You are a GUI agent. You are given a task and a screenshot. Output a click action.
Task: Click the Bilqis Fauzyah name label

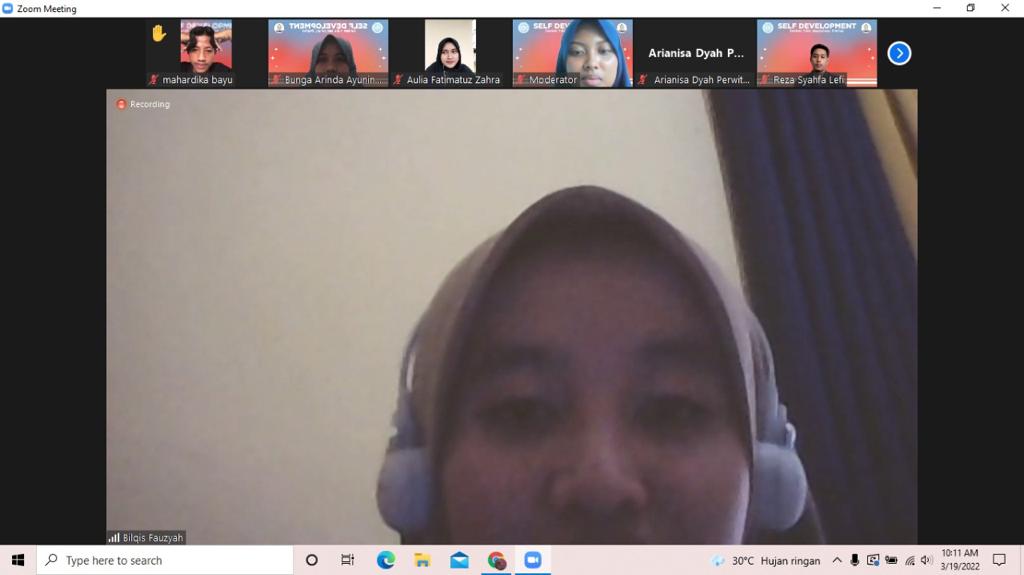point(153,538)
